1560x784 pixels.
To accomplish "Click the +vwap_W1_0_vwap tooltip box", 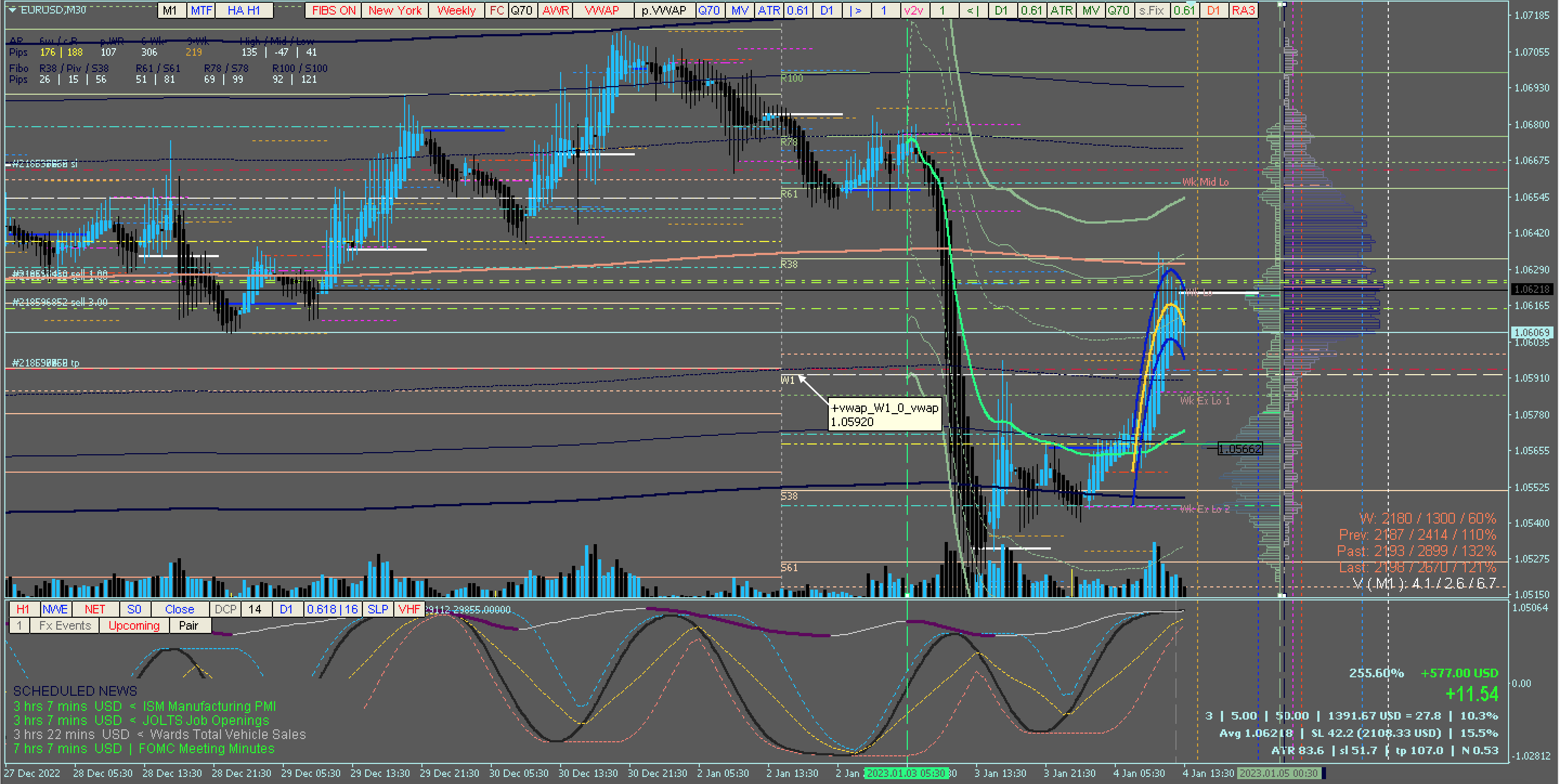I will (884, 415).
